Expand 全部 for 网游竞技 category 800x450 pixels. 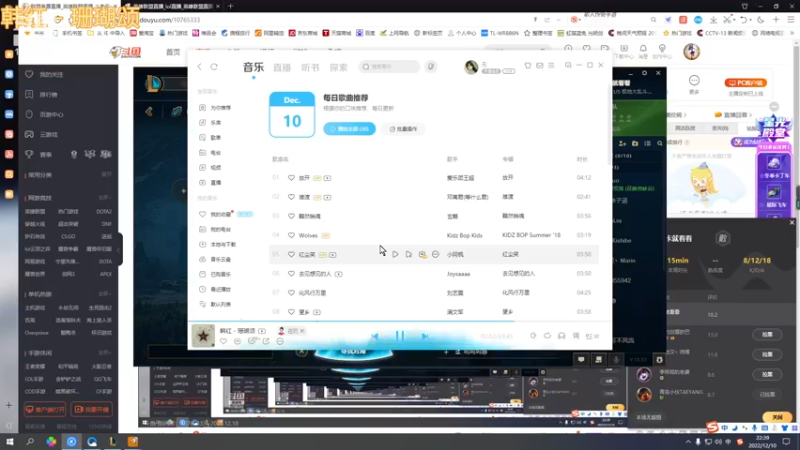tap(105, 197)
